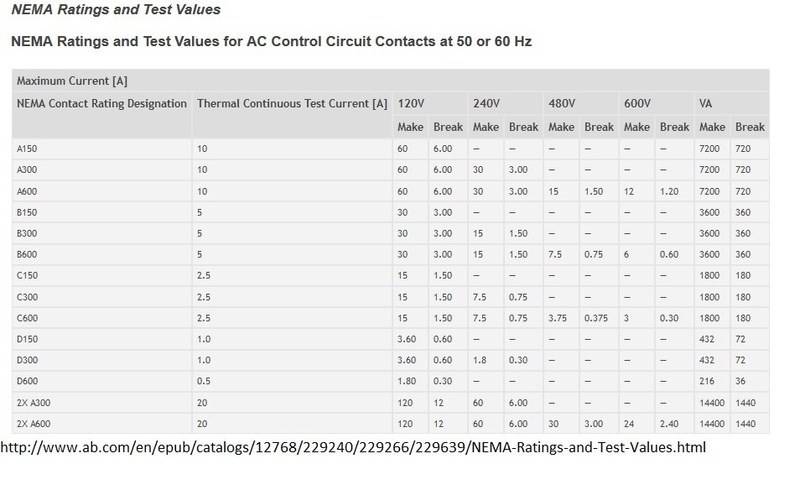Click the 480V column header
Image resolution: width=800 pixels, height=490 pixels.
(562, 103)
